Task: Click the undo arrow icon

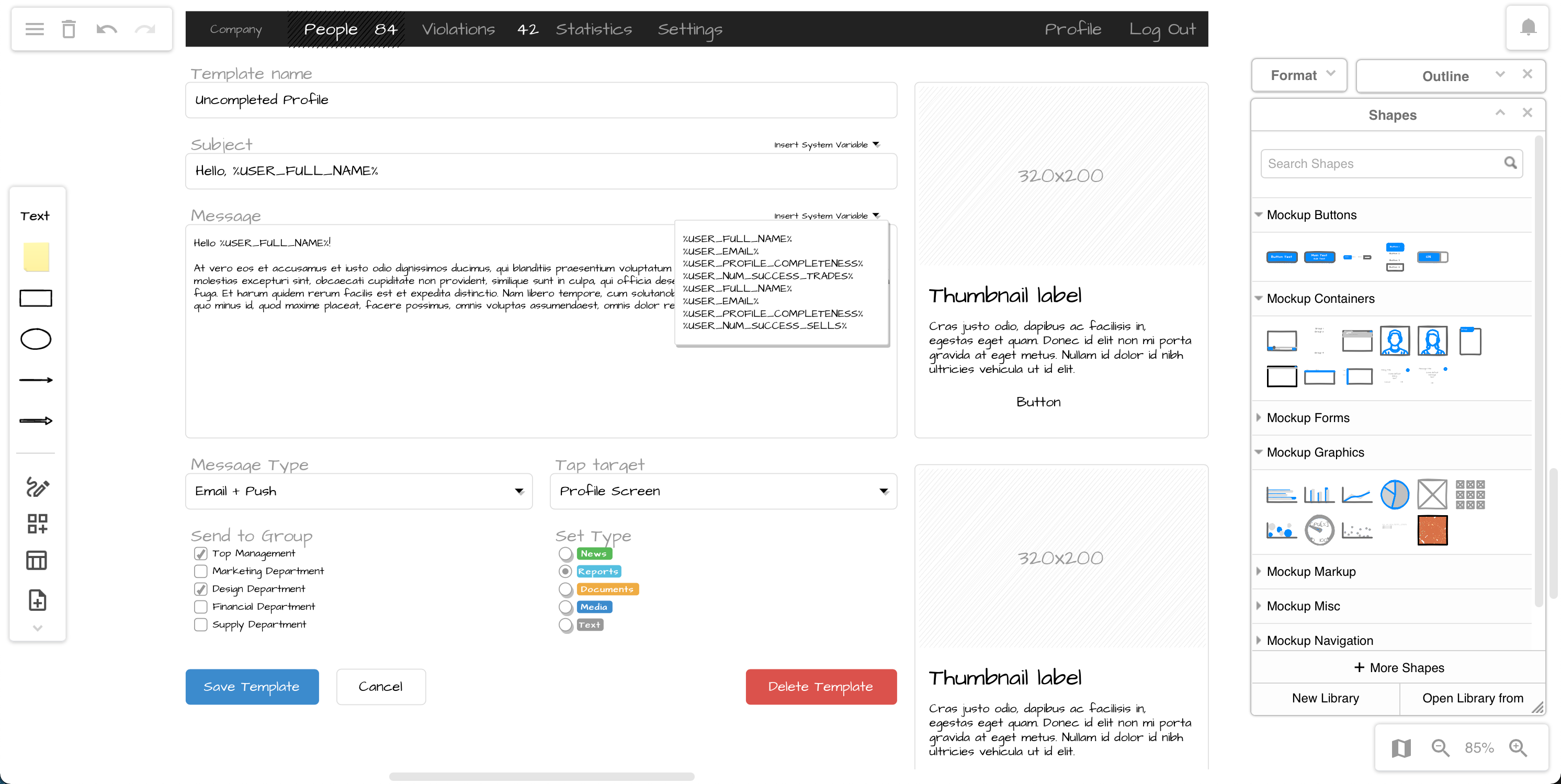Action: (107, 28)
